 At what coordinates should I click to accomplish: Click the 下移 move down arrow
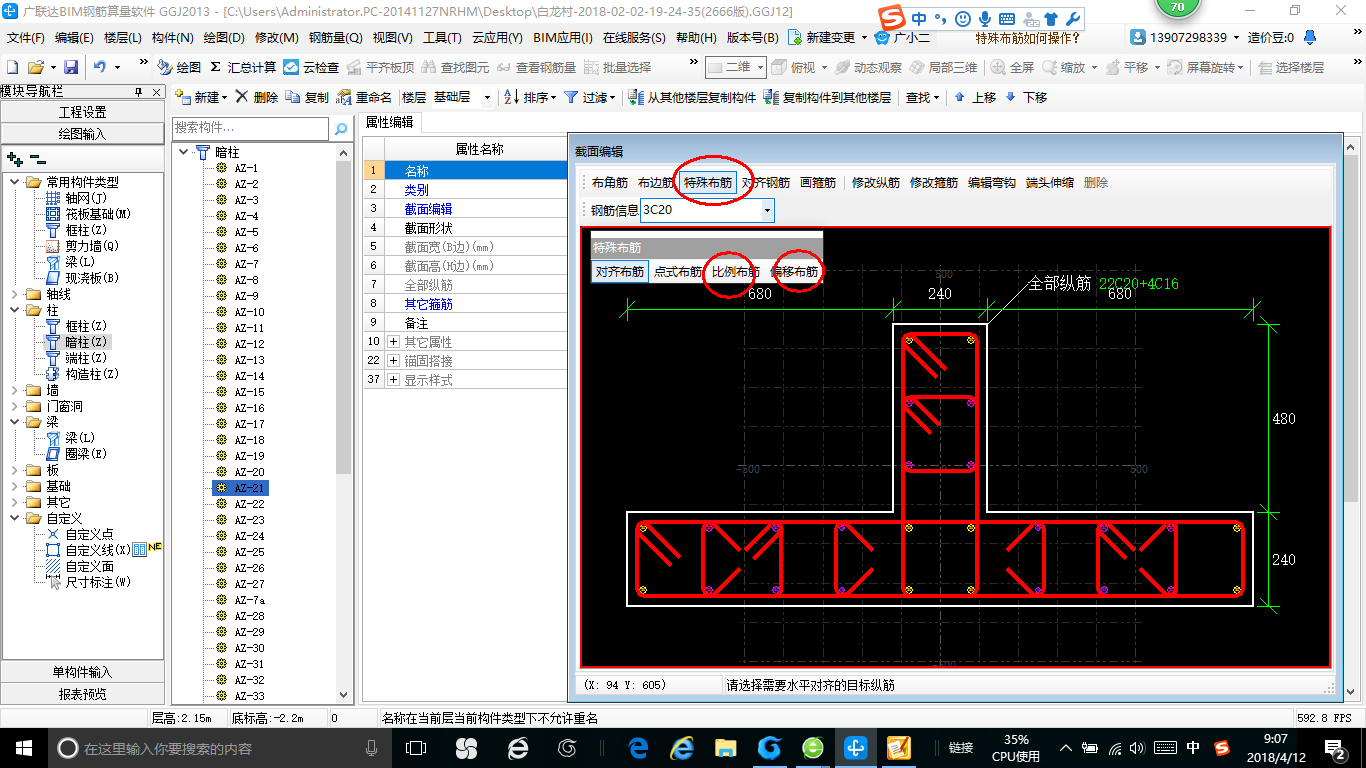[x=1026, y=97]
